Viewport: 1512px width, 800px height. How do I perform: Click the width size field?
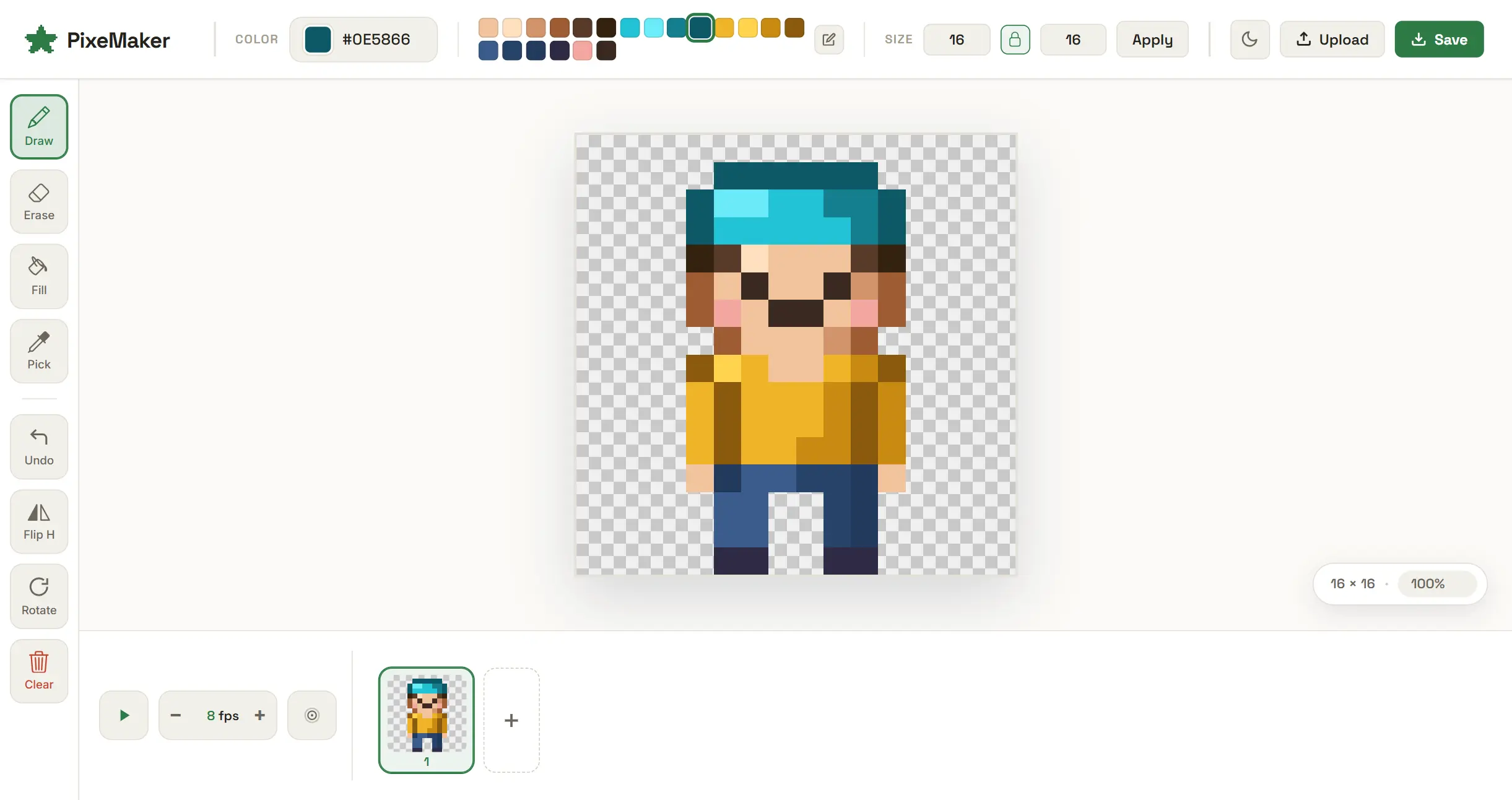[957, 40]
